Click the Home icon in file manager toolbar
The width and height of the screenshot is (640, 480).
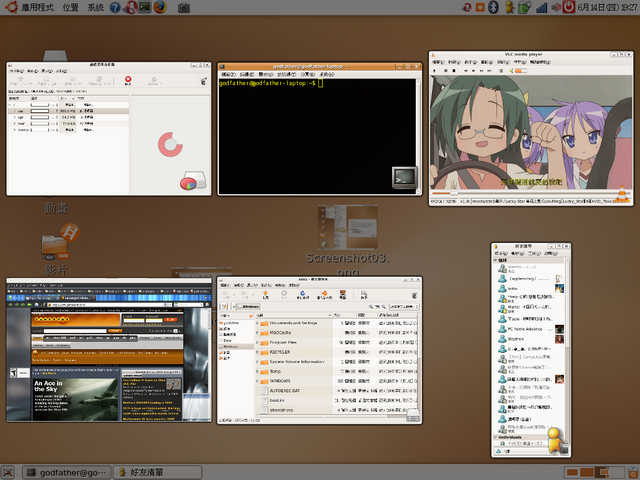click(324, 294)
